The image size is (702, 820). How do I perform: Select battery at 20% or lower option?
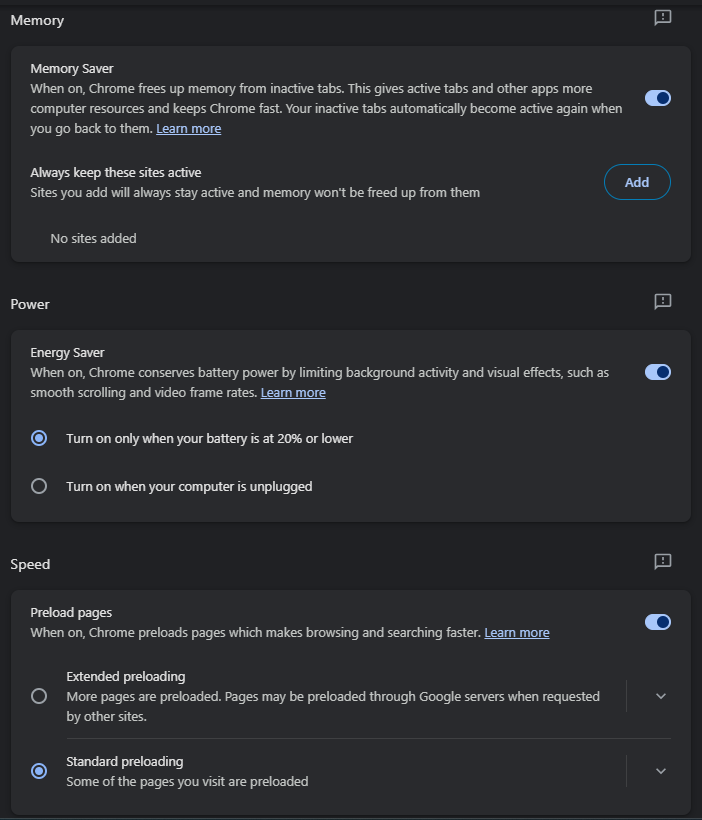[39, 438]
